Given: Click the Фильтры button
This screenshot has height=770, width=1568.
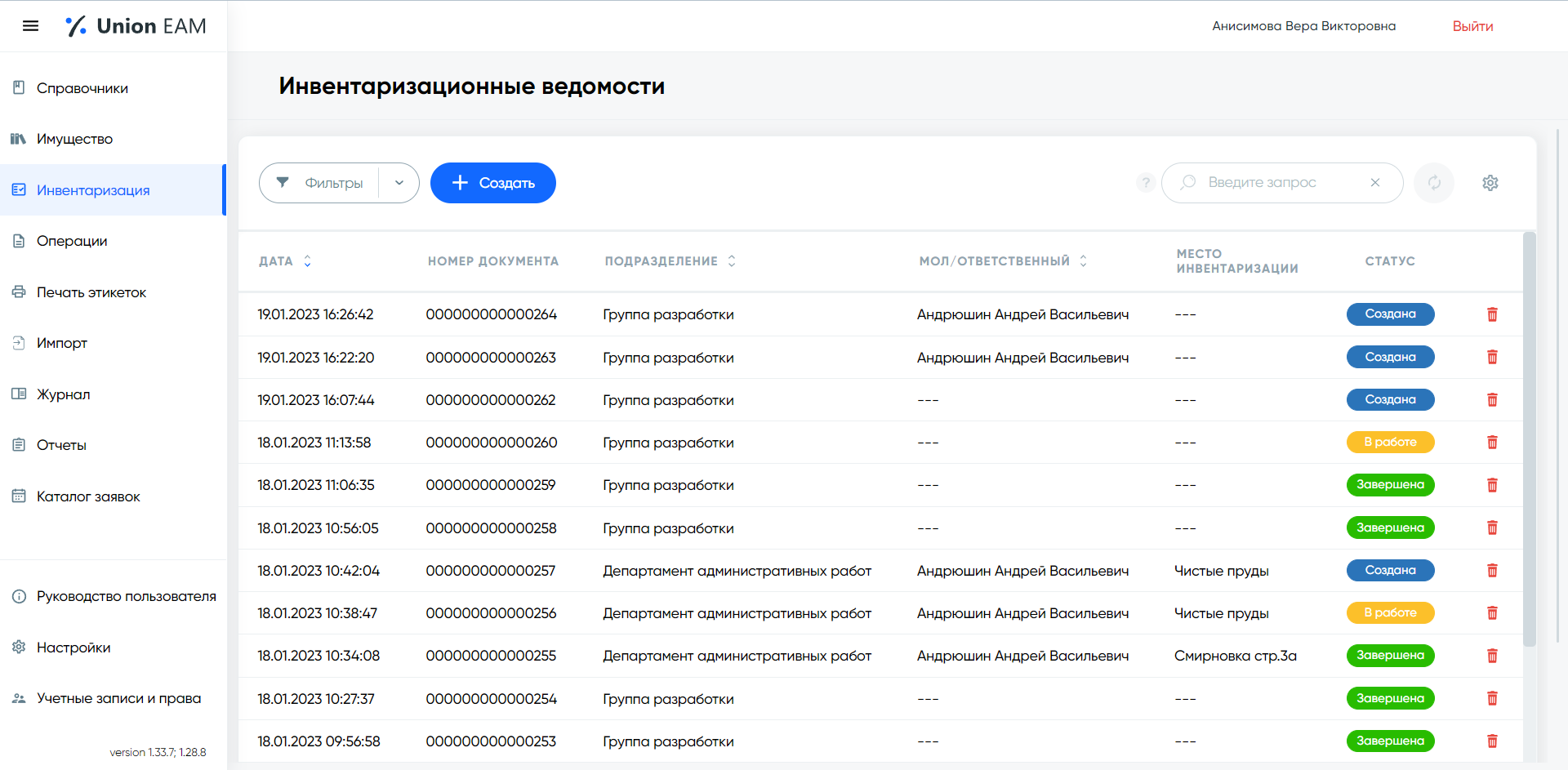Looking at the screenshot, I should (320, 183).
